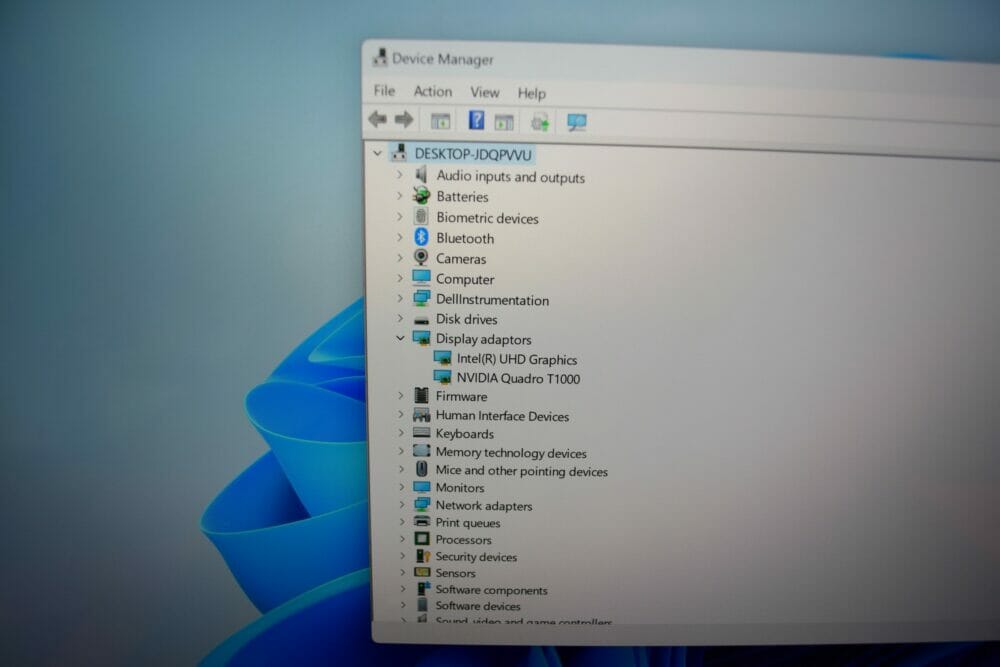Click the DellInstrumentation icon
Image resolution: width=1000 pixels, height=667 pixels.
coord(422,298)
